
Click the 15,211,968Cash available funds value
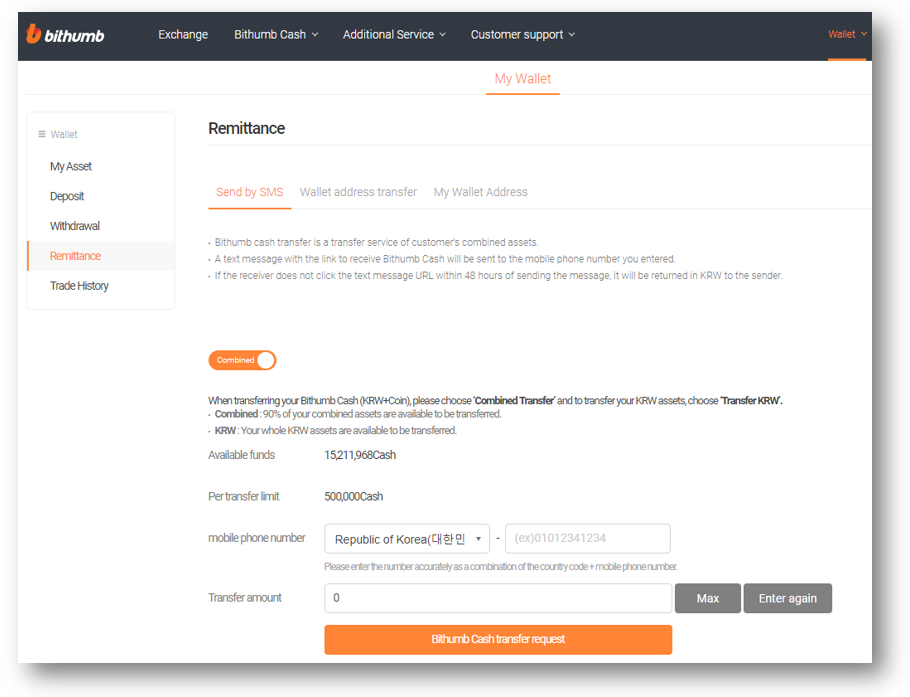pos(360,455)
